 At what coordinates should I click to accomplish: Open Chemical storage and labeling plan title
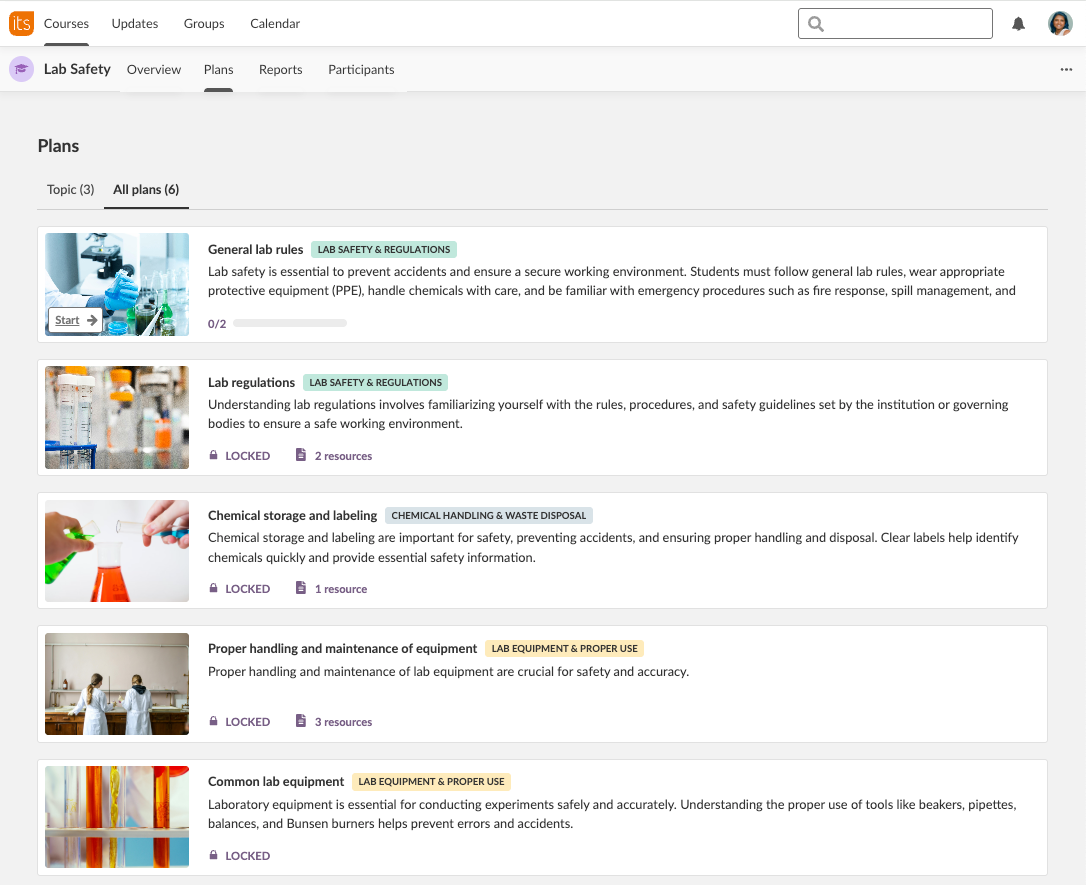click(x=292, y=516)
